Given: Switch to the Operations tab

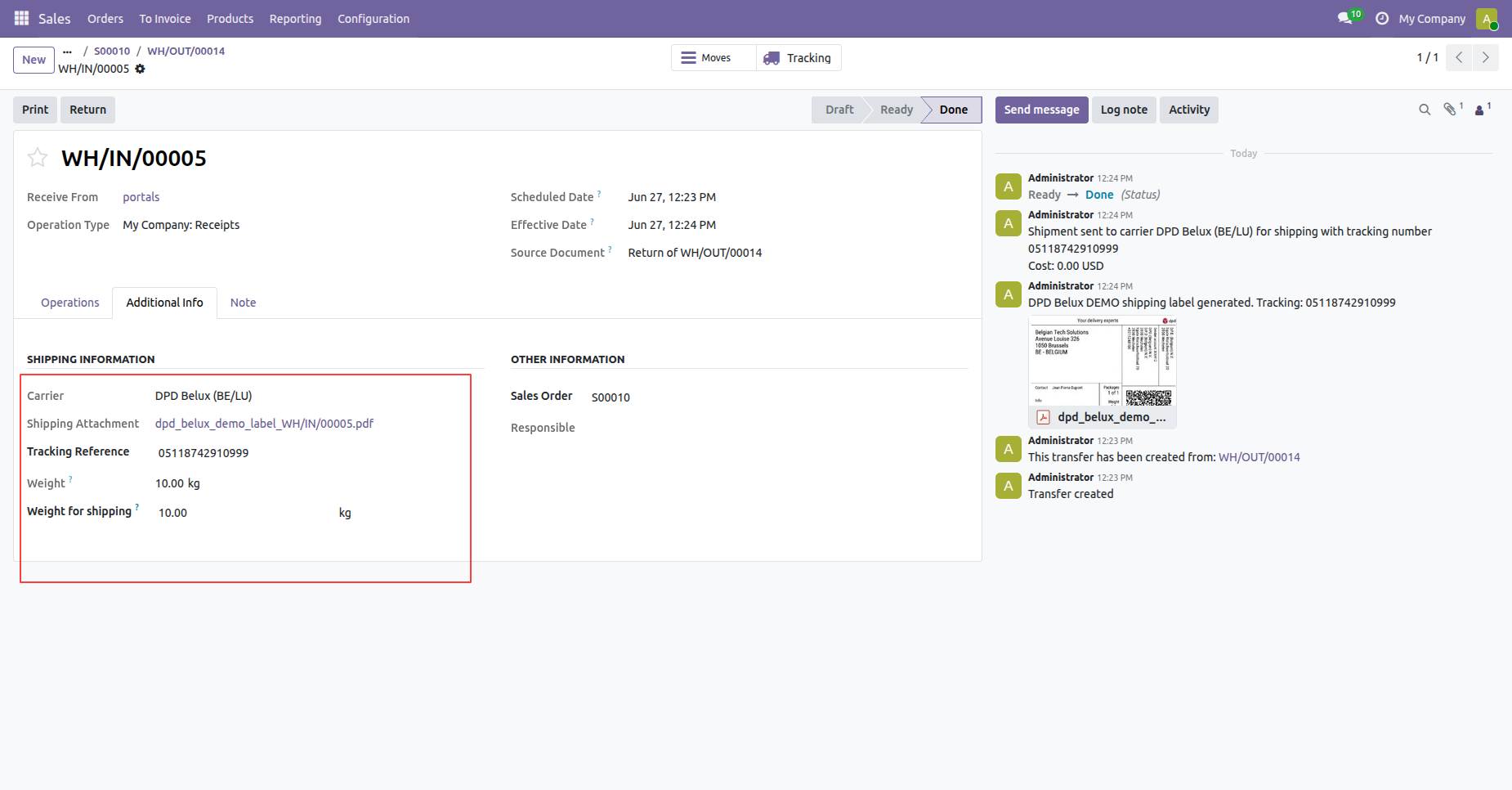Looking at the screenshot, I should 70,303.
